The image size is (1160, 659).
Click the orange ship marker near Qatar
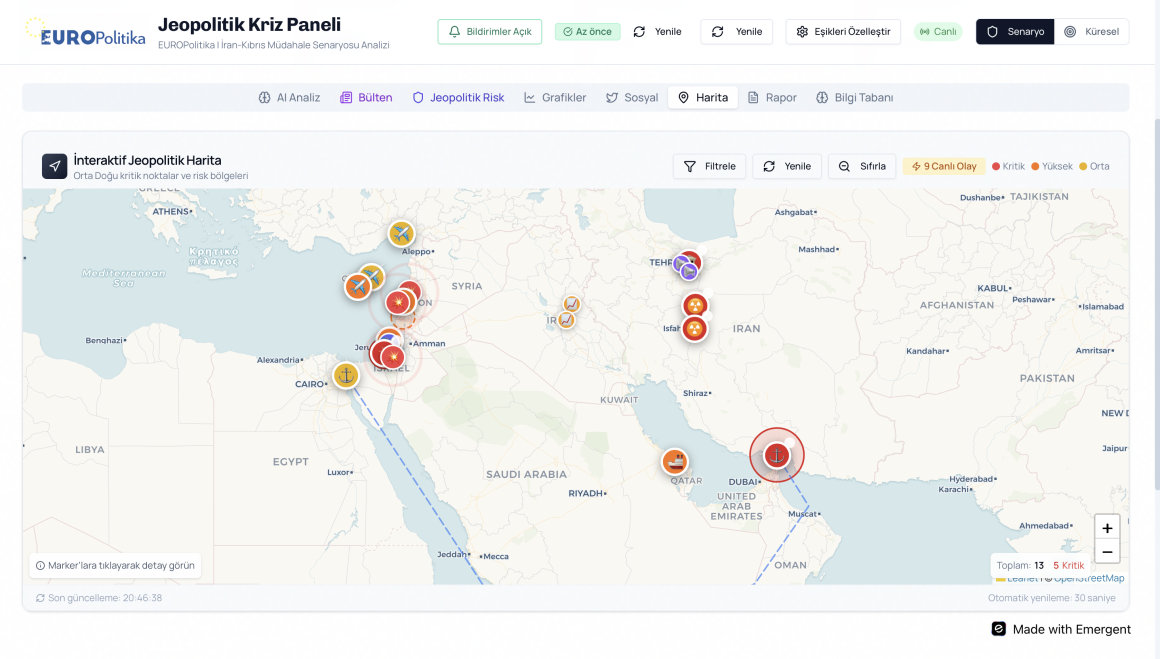pos(675,462)
